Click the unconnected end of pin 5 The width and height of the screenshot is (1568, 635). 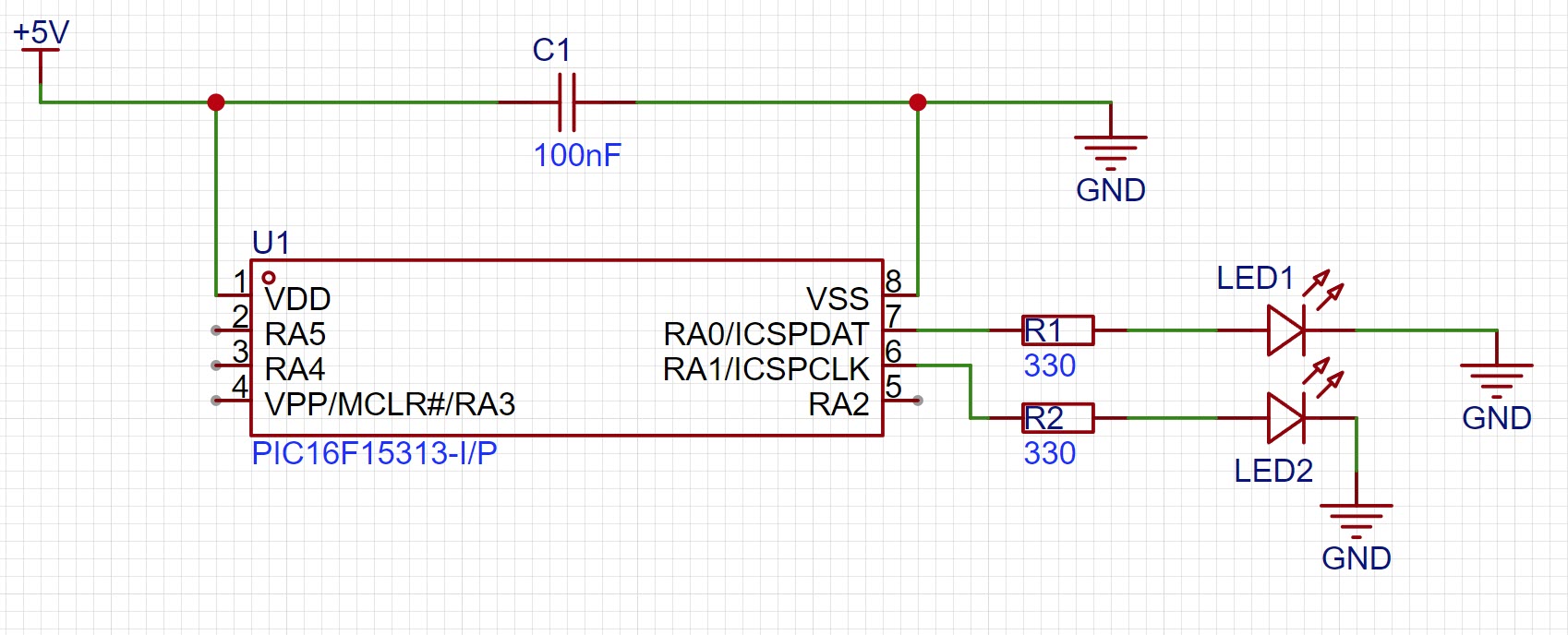tap(918, 400)
